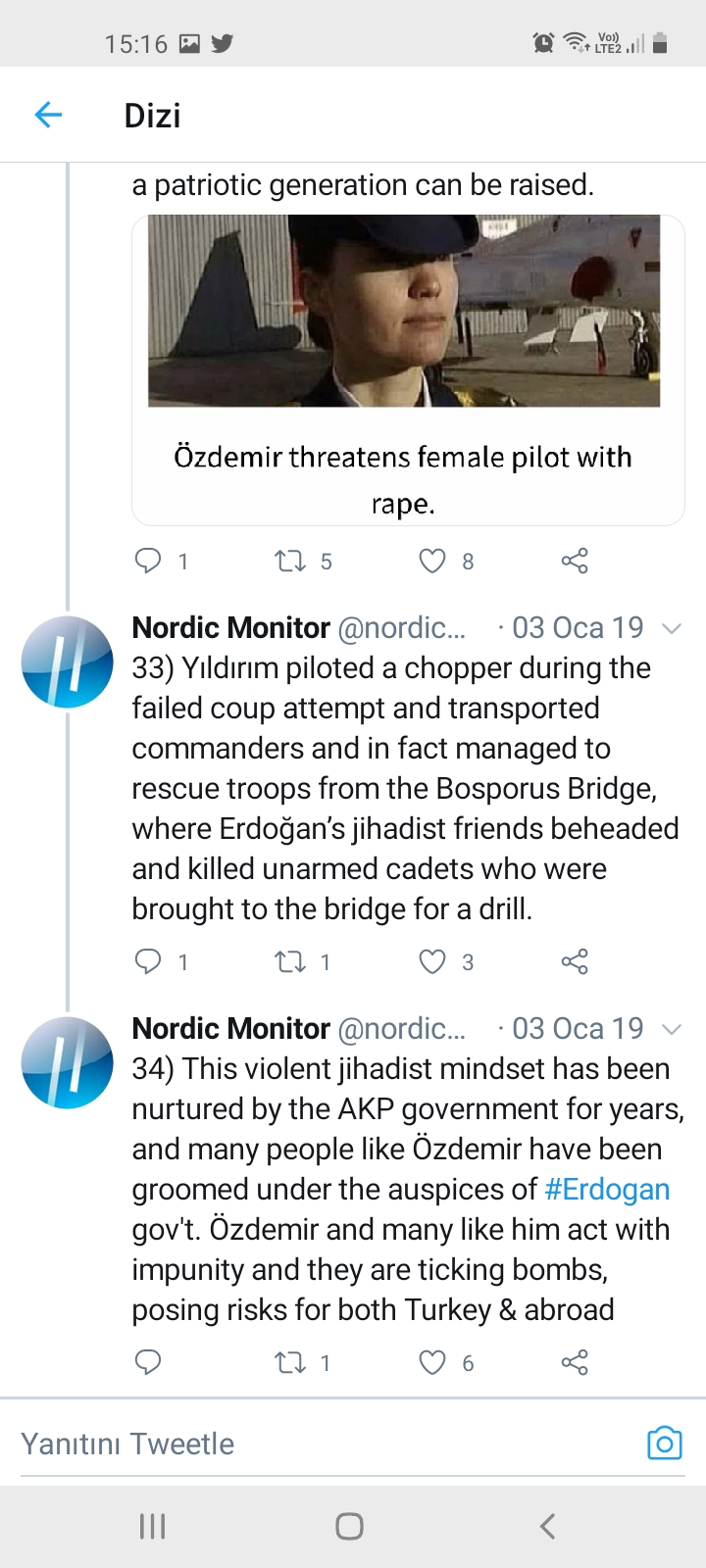Share tweet 34 about ticking bombs
706x1568 pixels.
(575, 1362)
